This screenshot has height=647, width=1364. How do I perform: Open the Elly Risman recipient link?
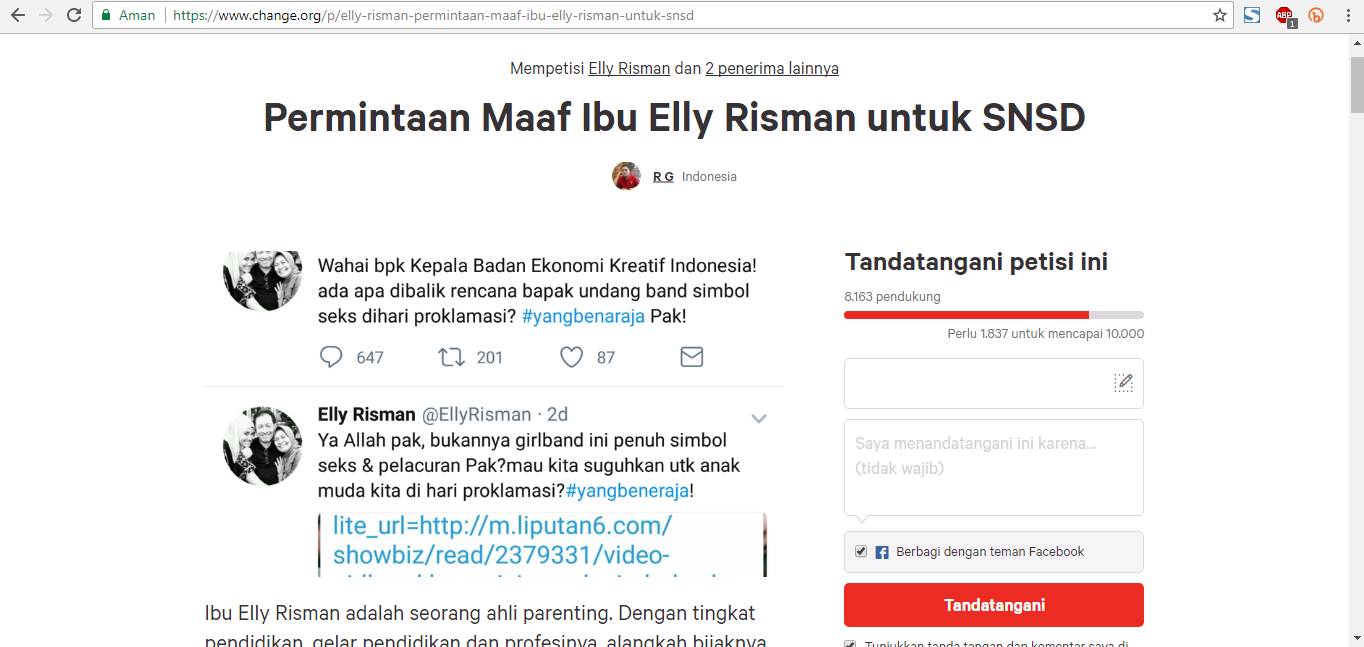[629, 68]
